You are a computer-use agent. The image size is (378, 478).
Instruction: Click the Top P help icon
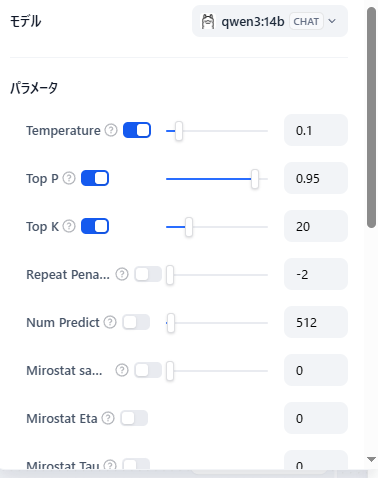(x=69, y=178)
